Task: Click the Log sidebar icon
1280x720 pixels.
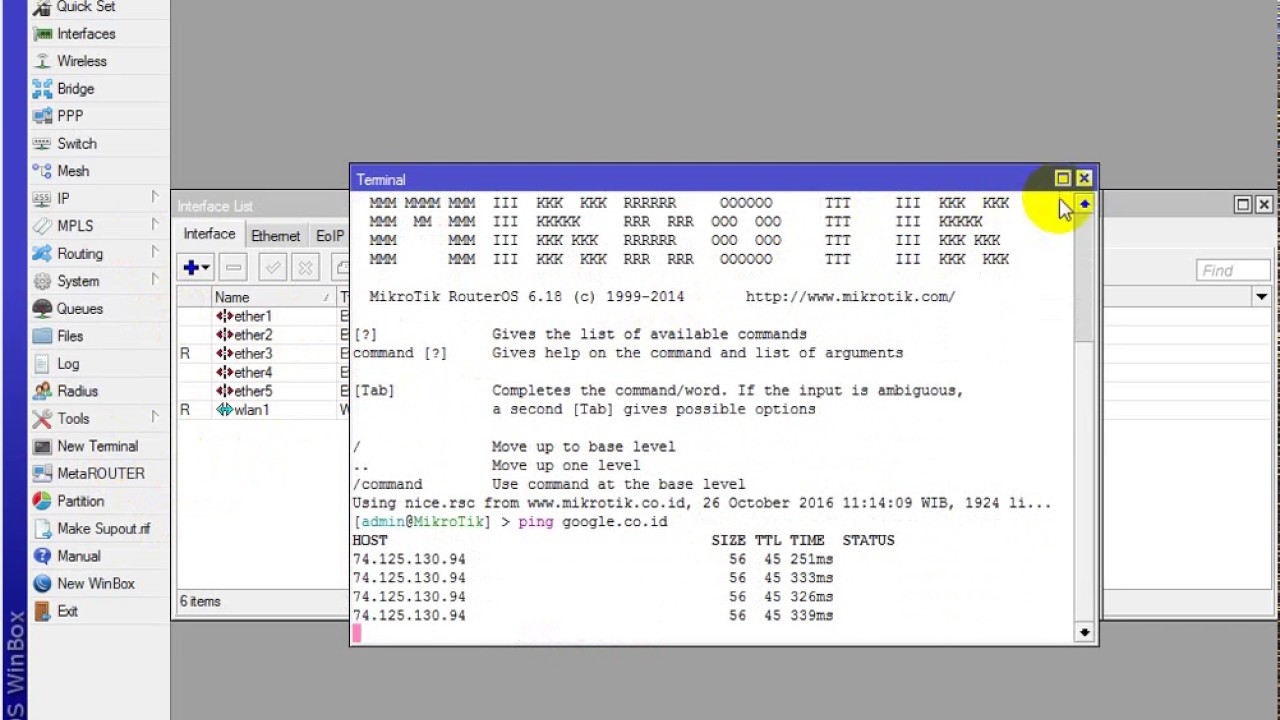Action: tap(41, 364)
